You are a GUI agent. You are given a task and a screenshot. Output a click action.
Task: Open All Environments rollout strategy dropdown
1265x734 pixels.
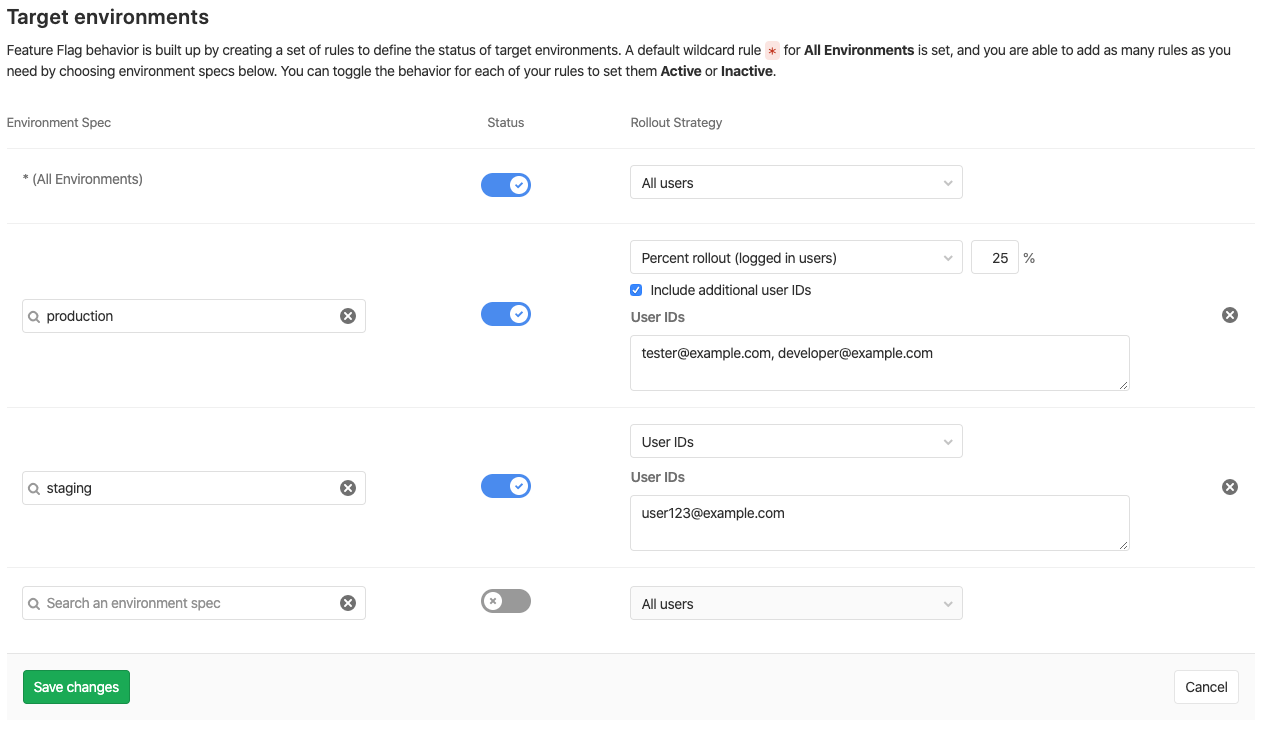(796, 183)
